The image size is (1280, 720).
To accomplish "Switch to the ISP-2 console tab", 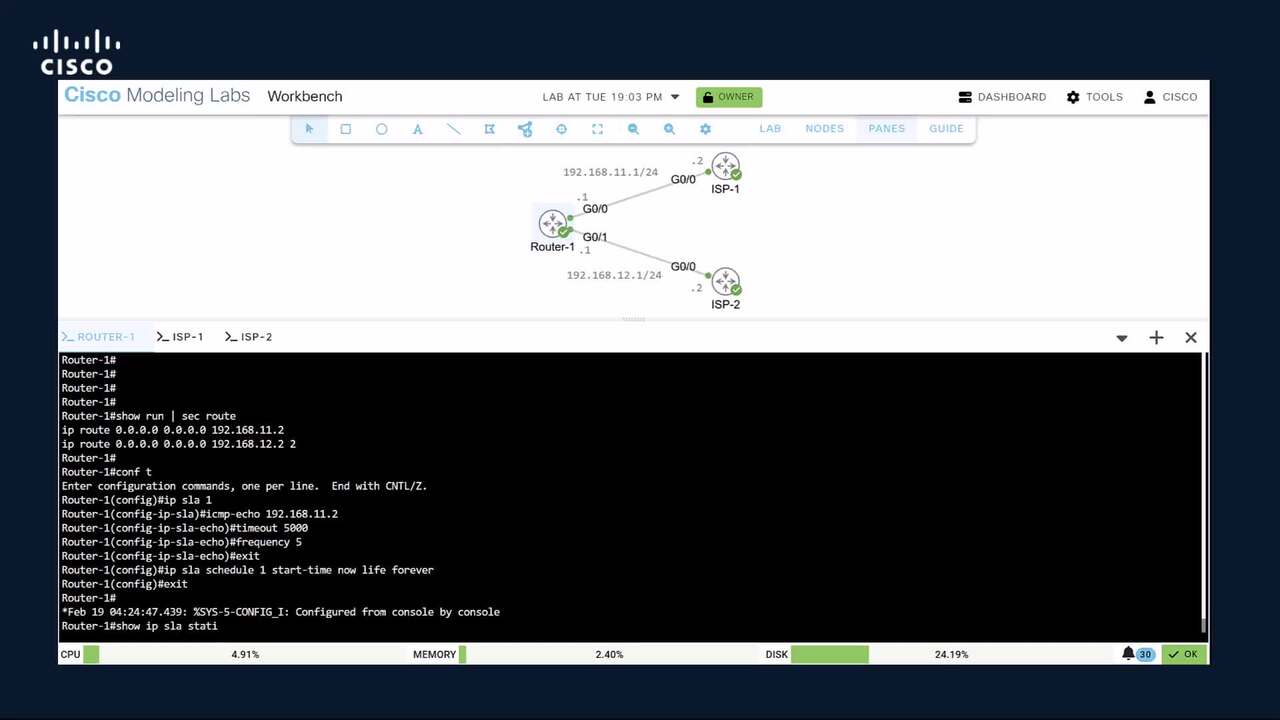I will click(249, 337).
